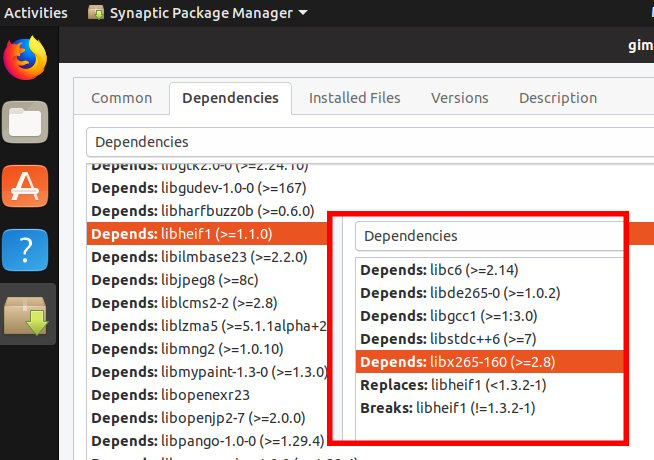Select inset row Depends: libgcc1 (>=1:3.0)
Image resolution: width=654 pixels, height=460 pixels.
coord(490,316)
